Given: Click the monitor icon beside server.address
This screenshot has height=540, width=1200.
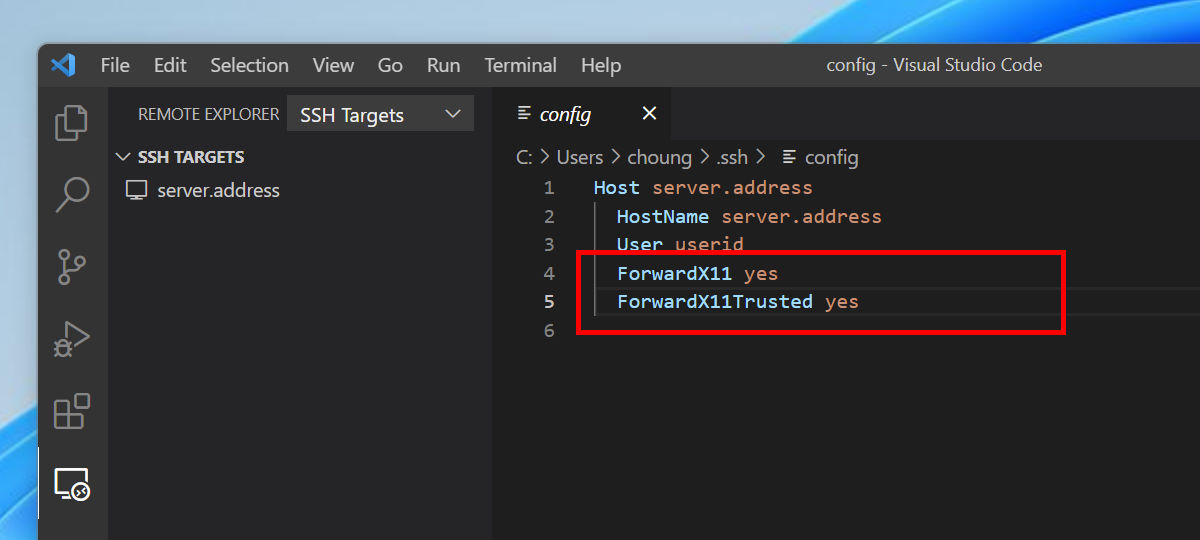Looking at the screenshot, I should pyautogui.click(x=137, y=190).
